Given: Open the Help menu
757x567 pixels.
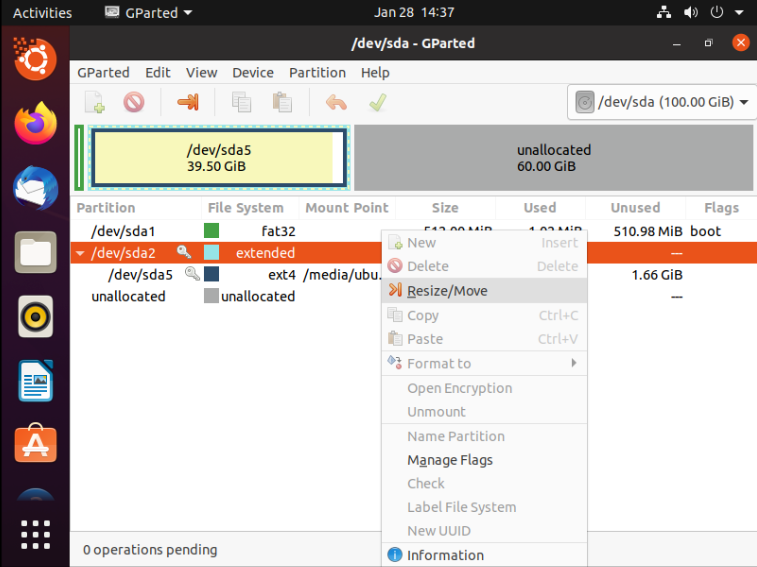Looking at the screenshot, I should click(375, 72).
